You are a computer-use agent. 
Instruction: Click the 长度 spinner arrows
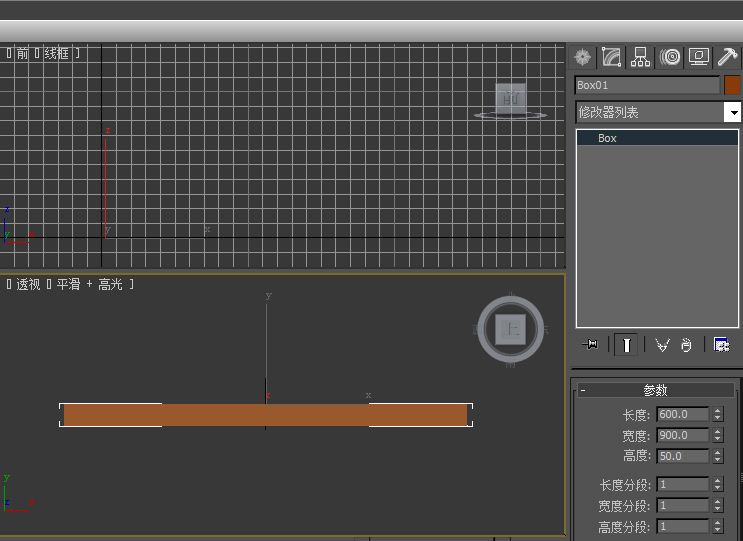[x=718, y=414]
